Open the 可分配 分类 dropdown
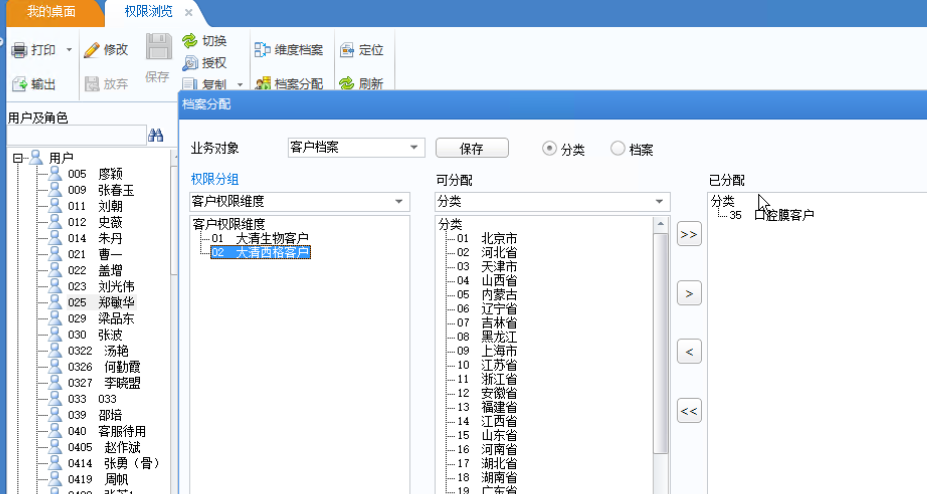Viewport: 927px width, 494px height. pos(659,202)
